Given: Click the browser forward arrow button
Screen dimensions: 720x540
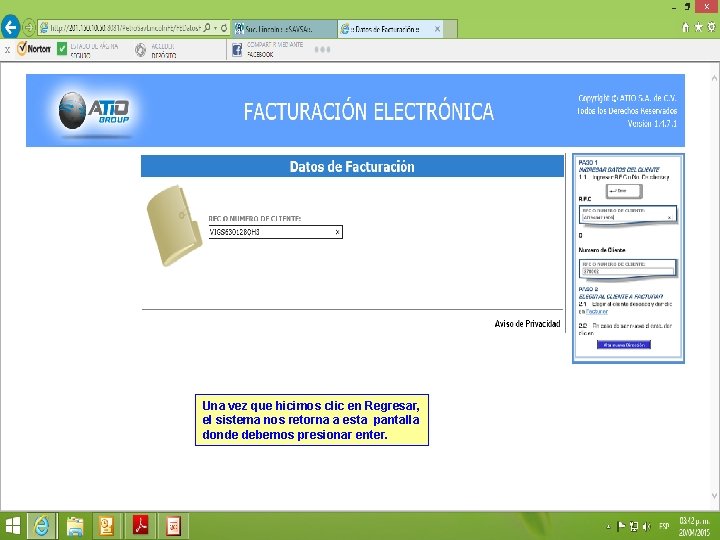Looking at the screenshot, I should (28, 28).
